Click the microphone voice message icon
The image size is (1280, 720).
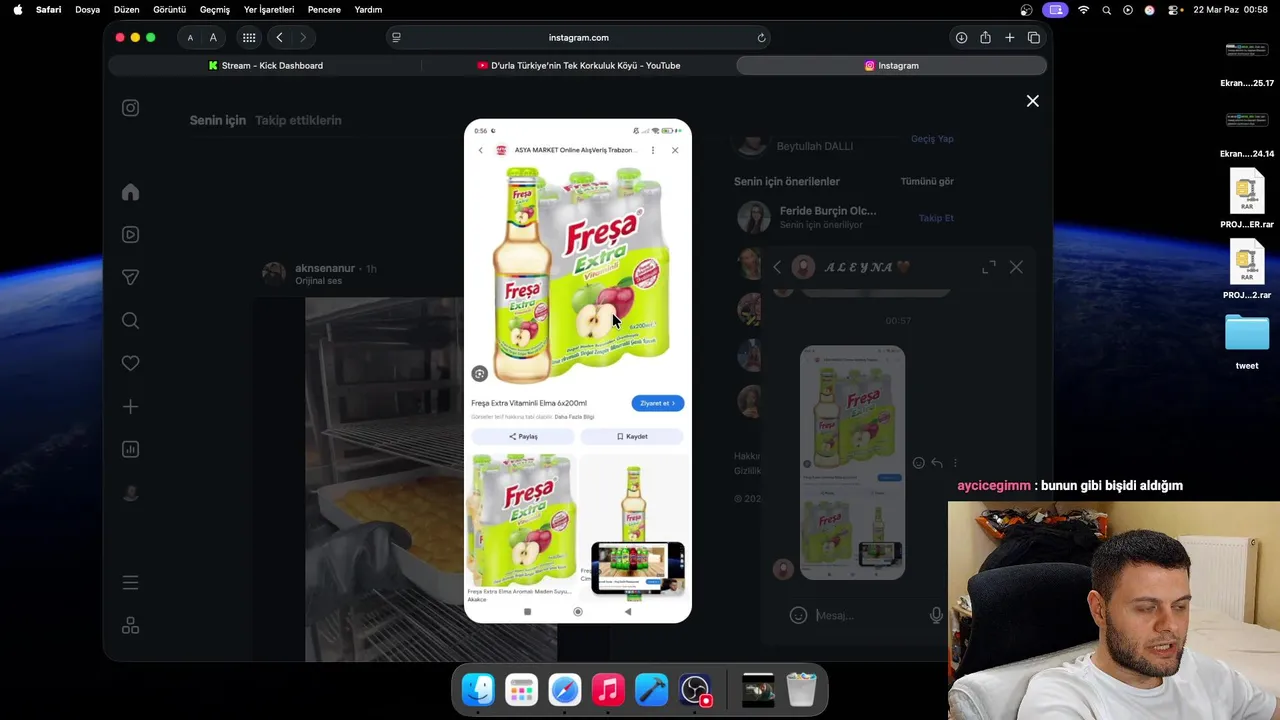coord(936,615)
